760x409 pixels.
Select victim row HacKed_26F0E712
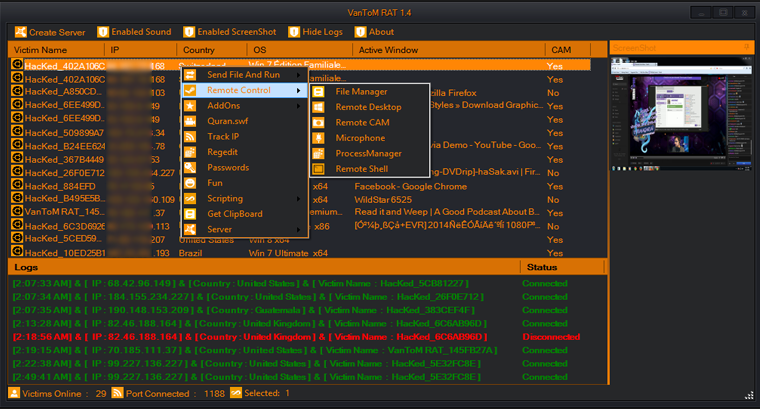301,173
